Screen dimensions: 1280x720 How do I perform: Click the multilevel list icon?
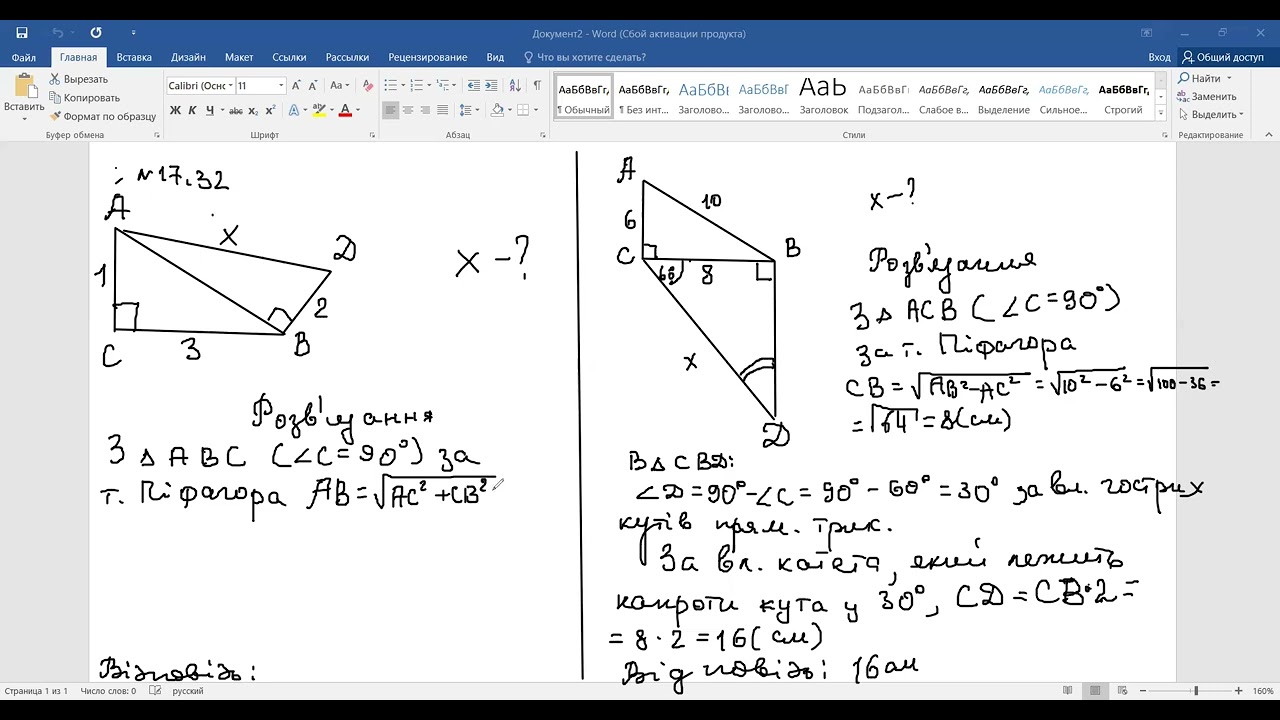tap(443, 86)
